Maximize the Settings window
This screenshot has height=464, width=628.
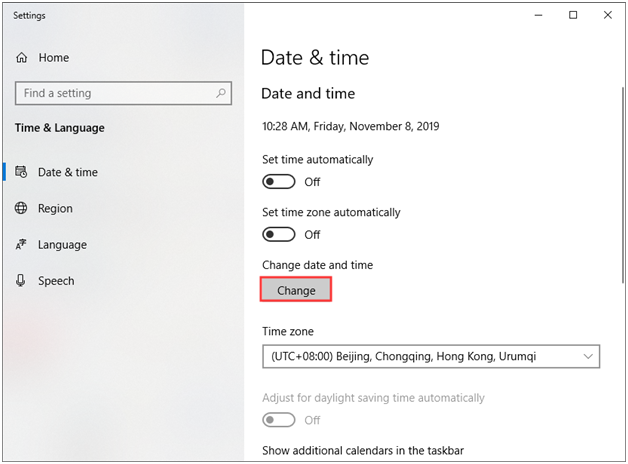pos(573,15)
